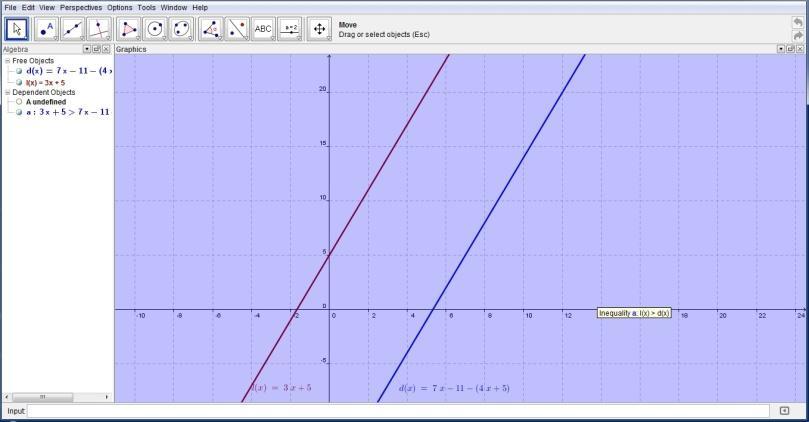Screen dimensions: 809x422
Task: Select d(x) = 7x − 11 row in Algebra
Action: click(x=69, y=71)
